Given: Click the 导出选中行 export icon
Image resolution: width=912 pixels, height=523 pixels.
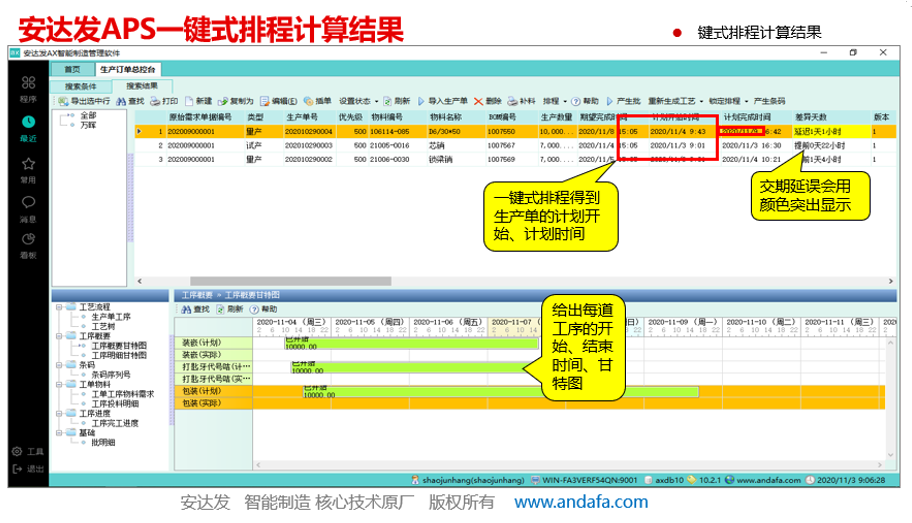Looking at the screenshot, I should (63, 101).
